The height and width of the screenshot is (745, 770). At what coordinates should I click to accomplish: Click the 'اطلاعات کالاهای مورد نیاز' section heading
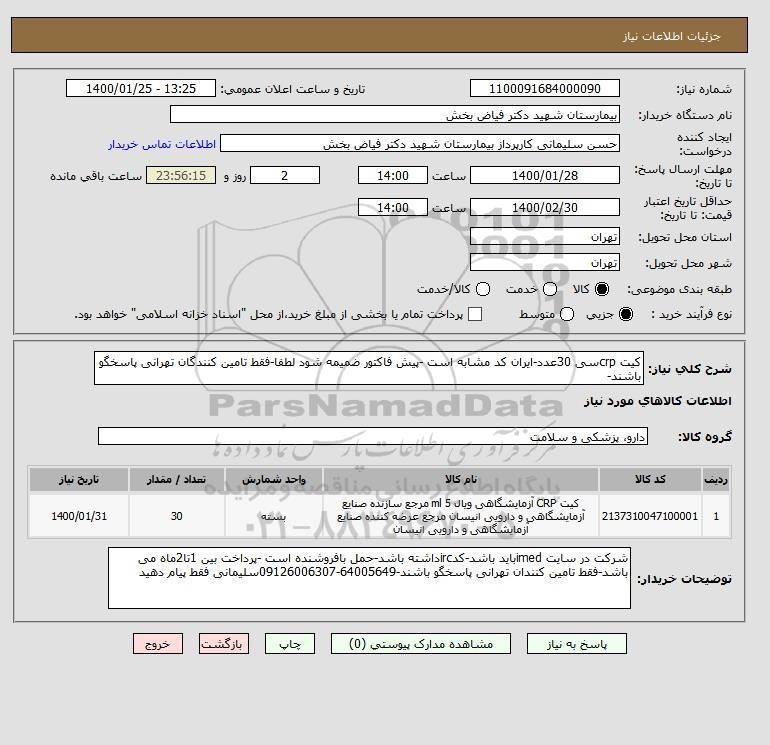click(658, 401)
